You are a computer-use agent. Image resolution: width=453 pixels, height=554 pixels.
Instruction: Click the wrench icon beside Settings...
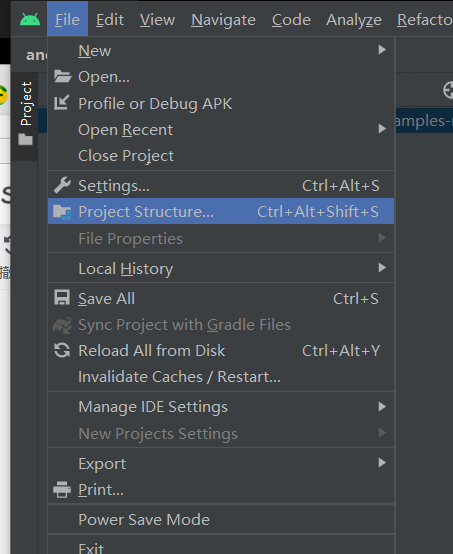pos(62,185)
